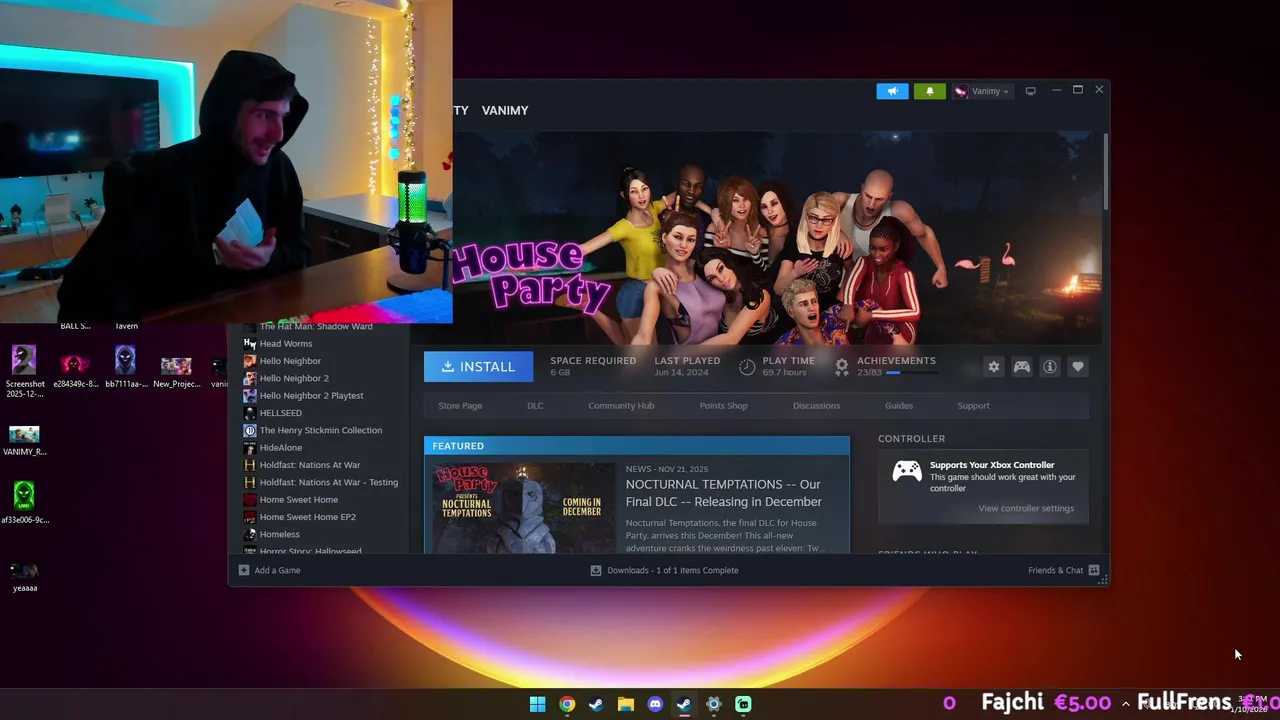
Task: Install House Party with the blue button
Action: [478, 367]
